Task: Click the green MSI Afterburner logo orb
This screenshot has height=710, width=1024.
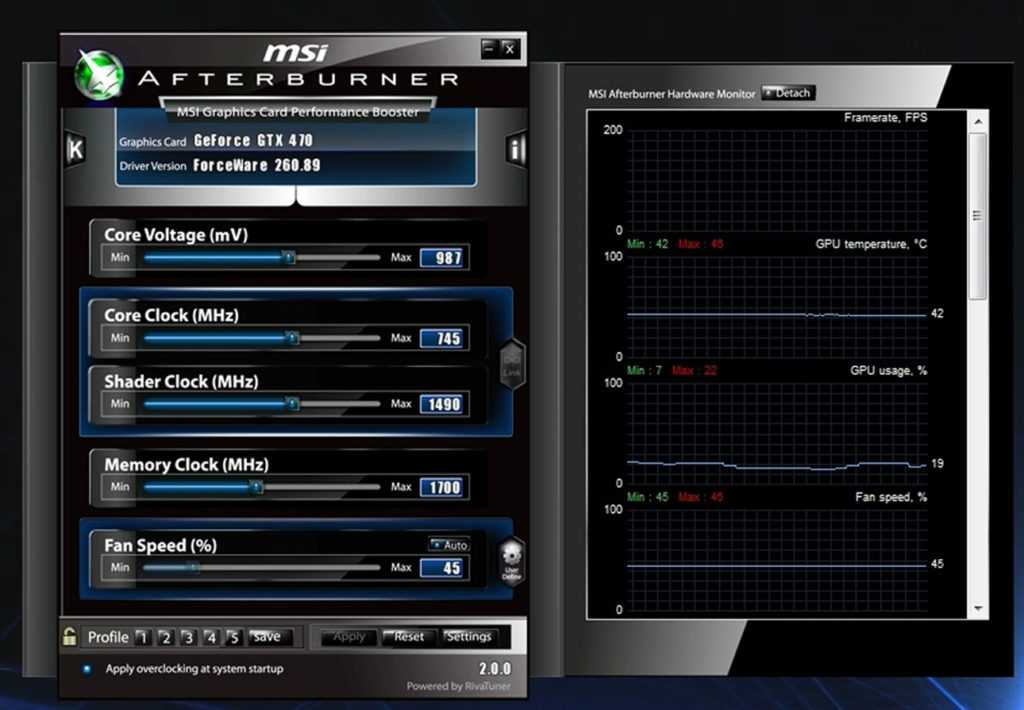Action: coord(99,74)
